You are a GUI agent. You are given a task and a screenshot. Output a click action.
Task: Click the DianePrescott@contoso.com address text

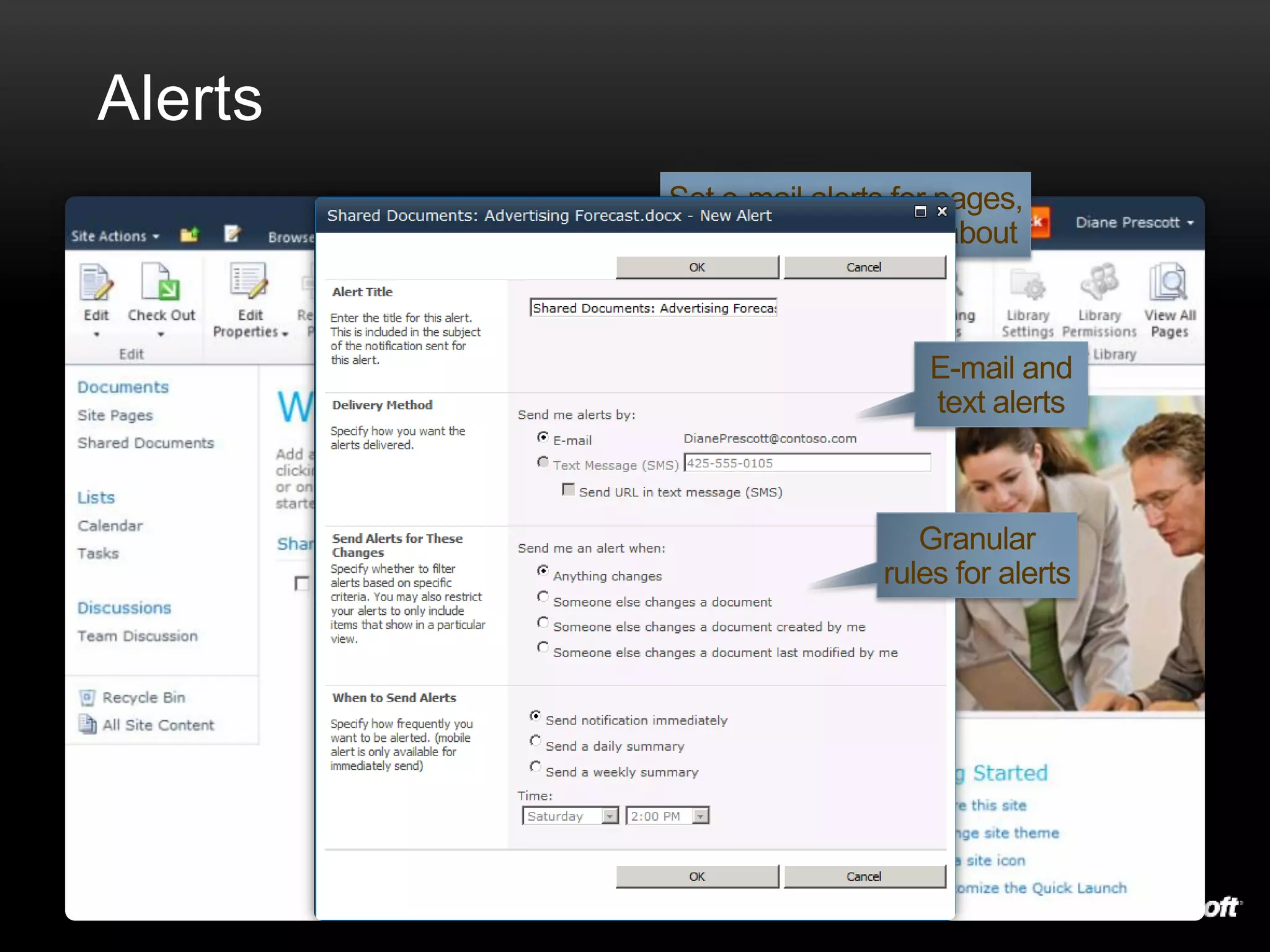tap(770, 439)
